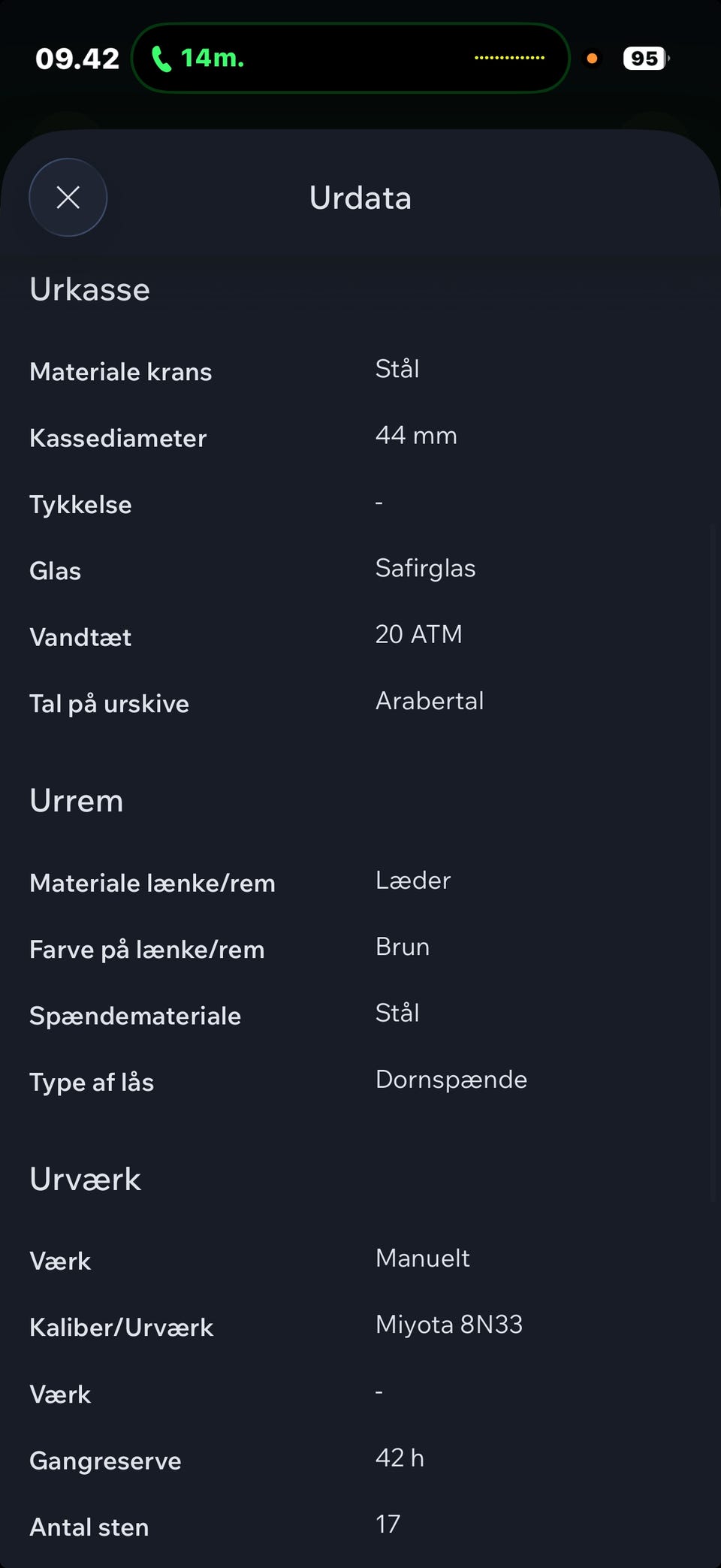The height and width of the screenshot is (1568, 721).
Task: Tap the Arabertal dial numerals value
Action: click(430, 701)
